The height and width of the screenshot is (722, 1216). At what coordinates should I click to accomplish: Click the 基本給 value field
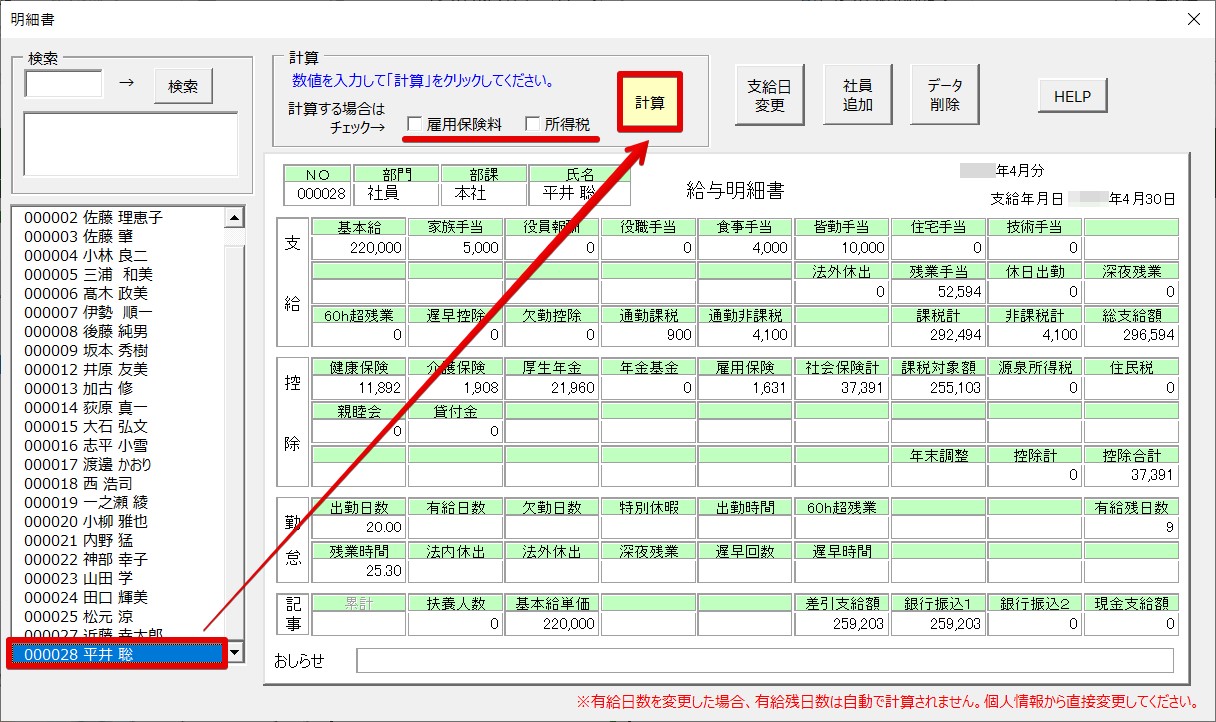pyautogui.click(x=359, y=247)
